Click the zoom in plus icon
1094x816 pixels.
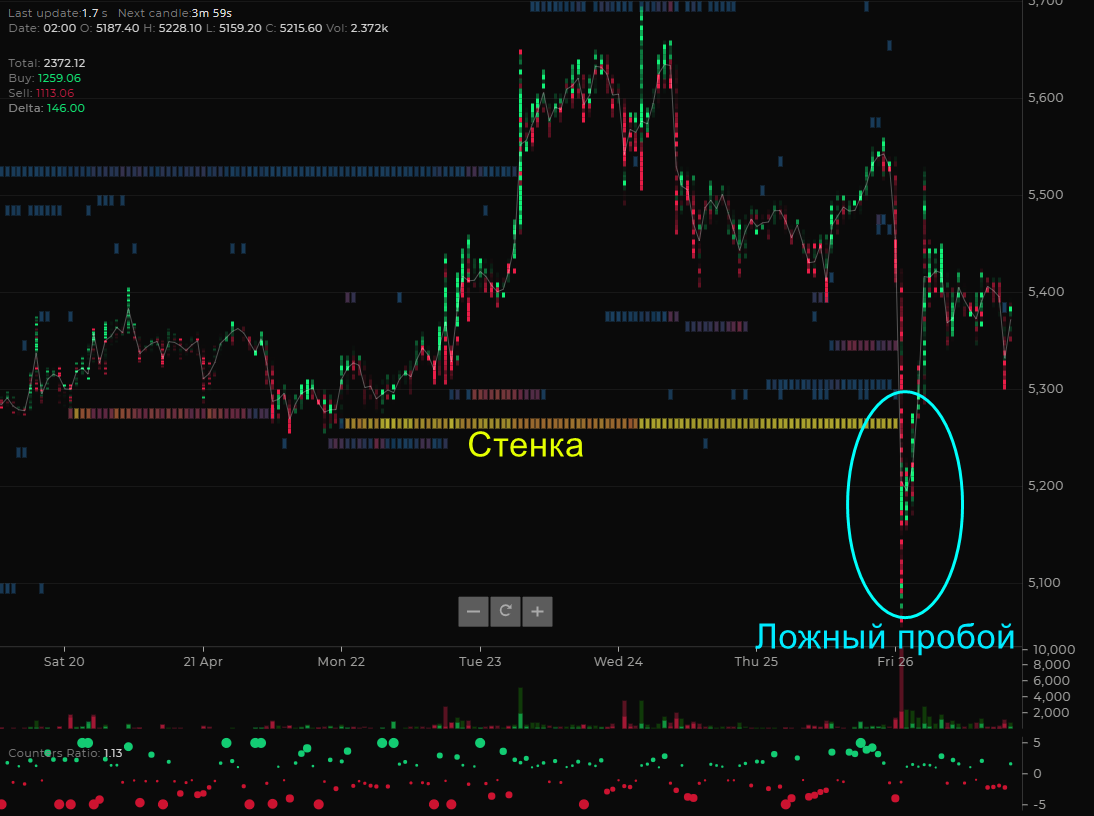[x=537, y=611]
